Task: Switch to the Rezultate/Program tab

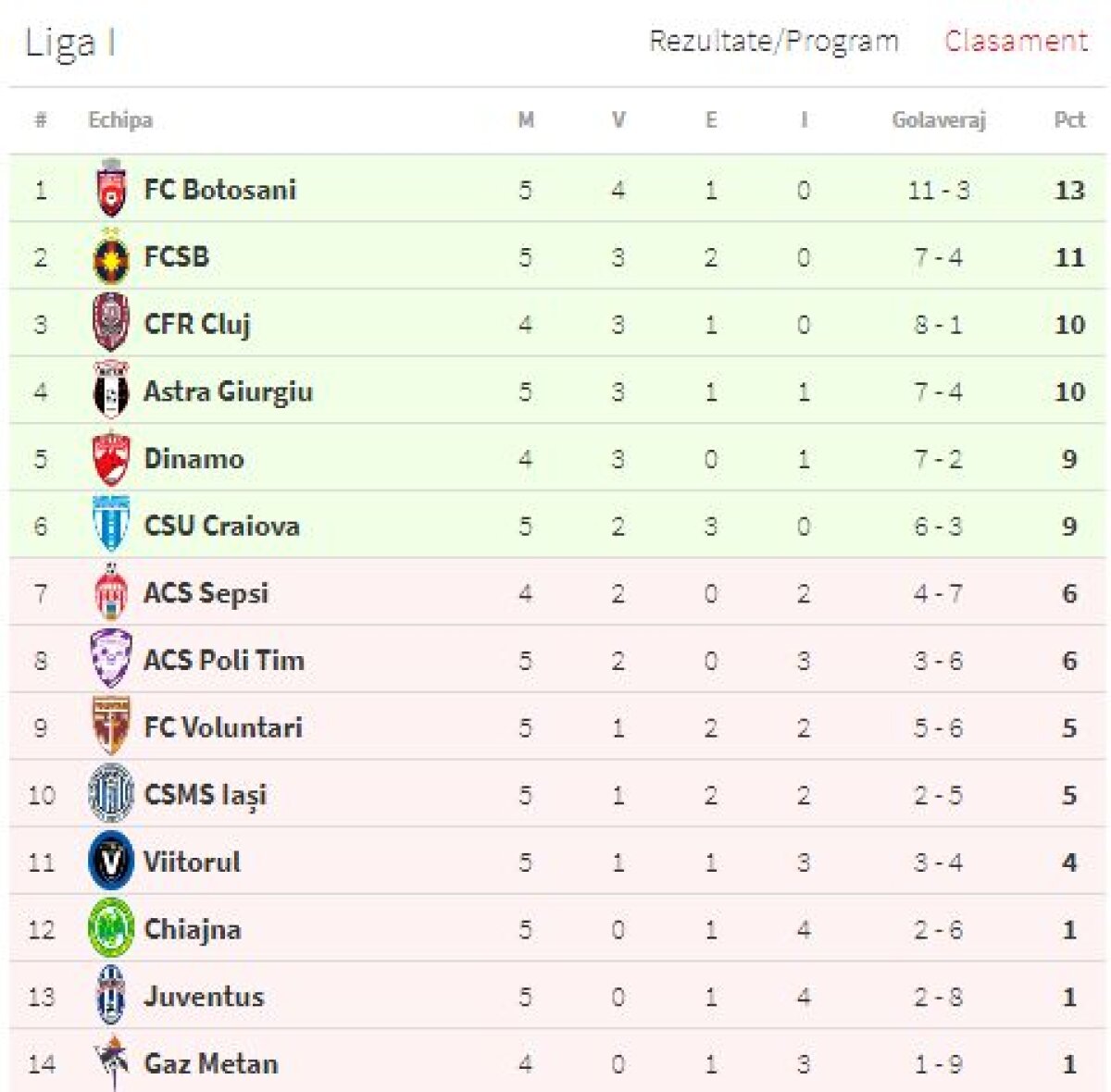Action: tap(774, 42)
